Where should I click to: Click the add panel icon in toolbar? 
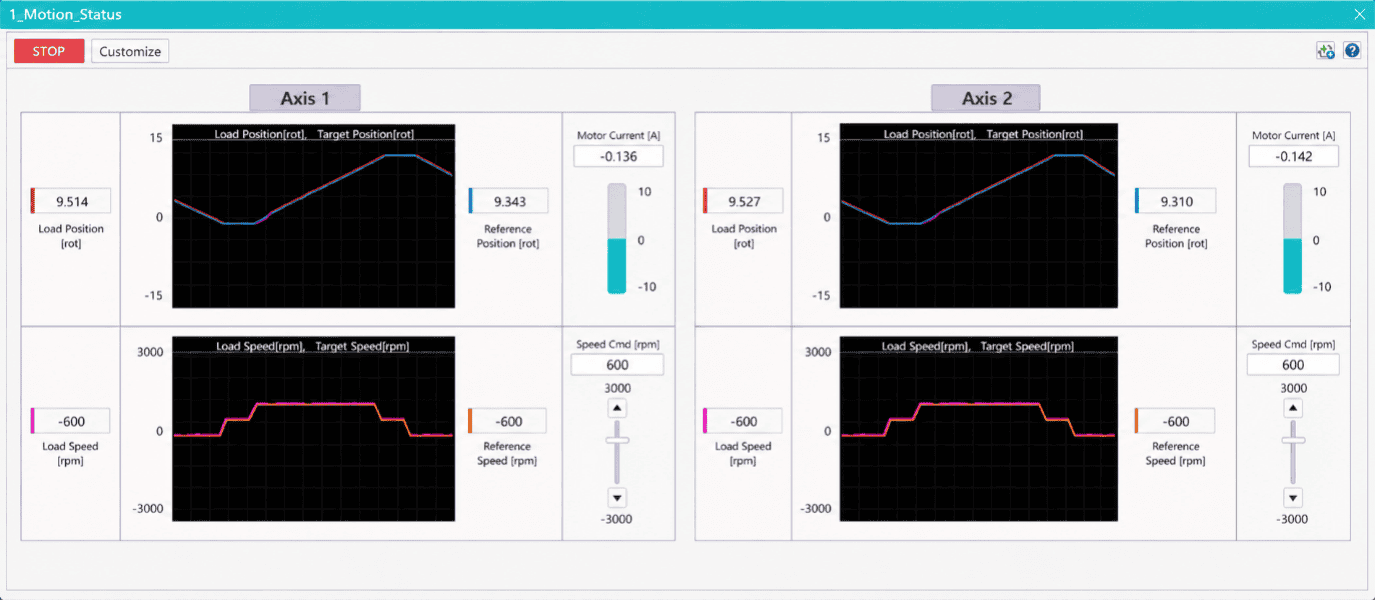click(1326, 51)
